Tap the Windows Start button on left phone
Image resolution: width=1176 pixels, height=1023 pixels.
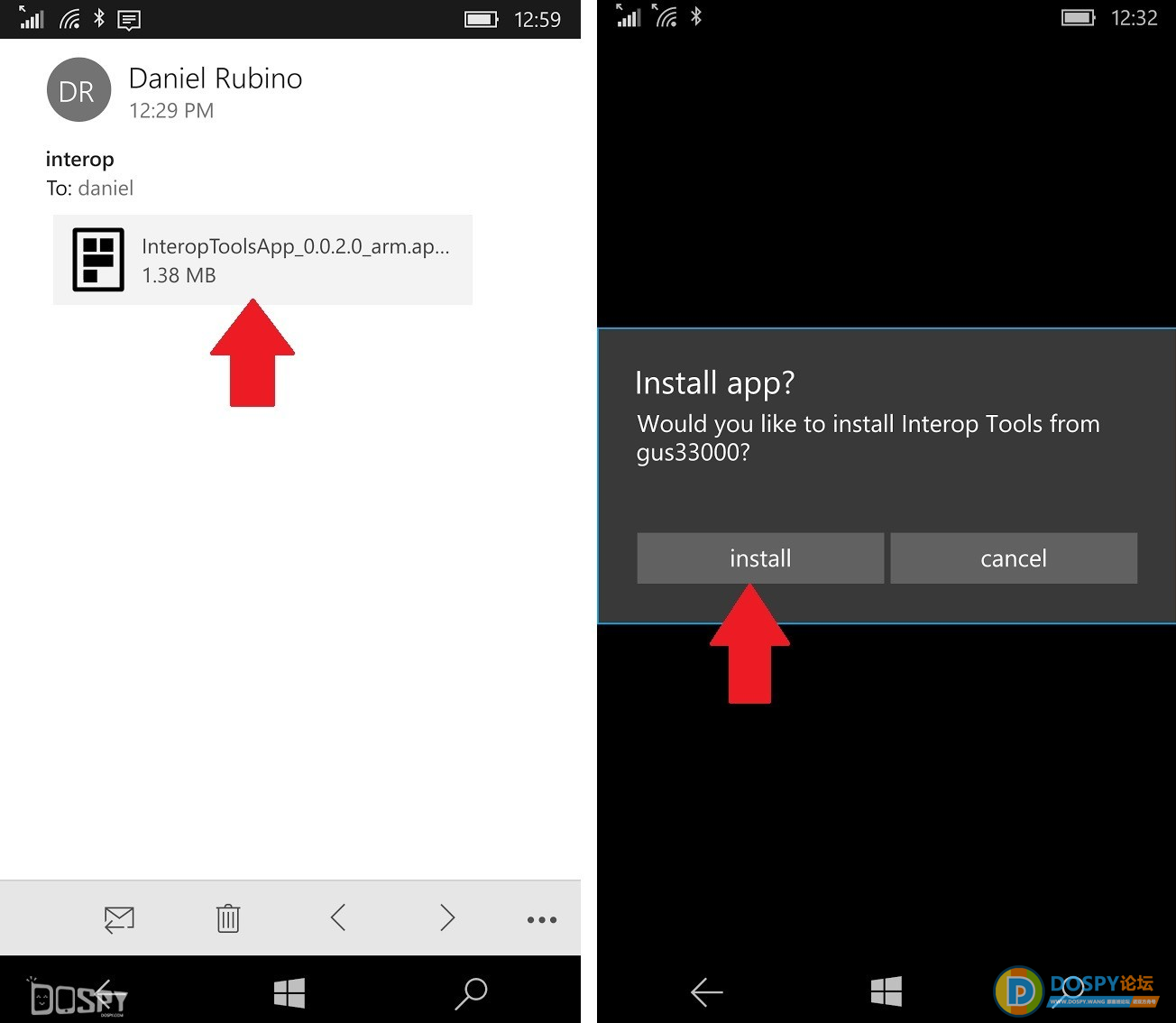coord(289,993)
